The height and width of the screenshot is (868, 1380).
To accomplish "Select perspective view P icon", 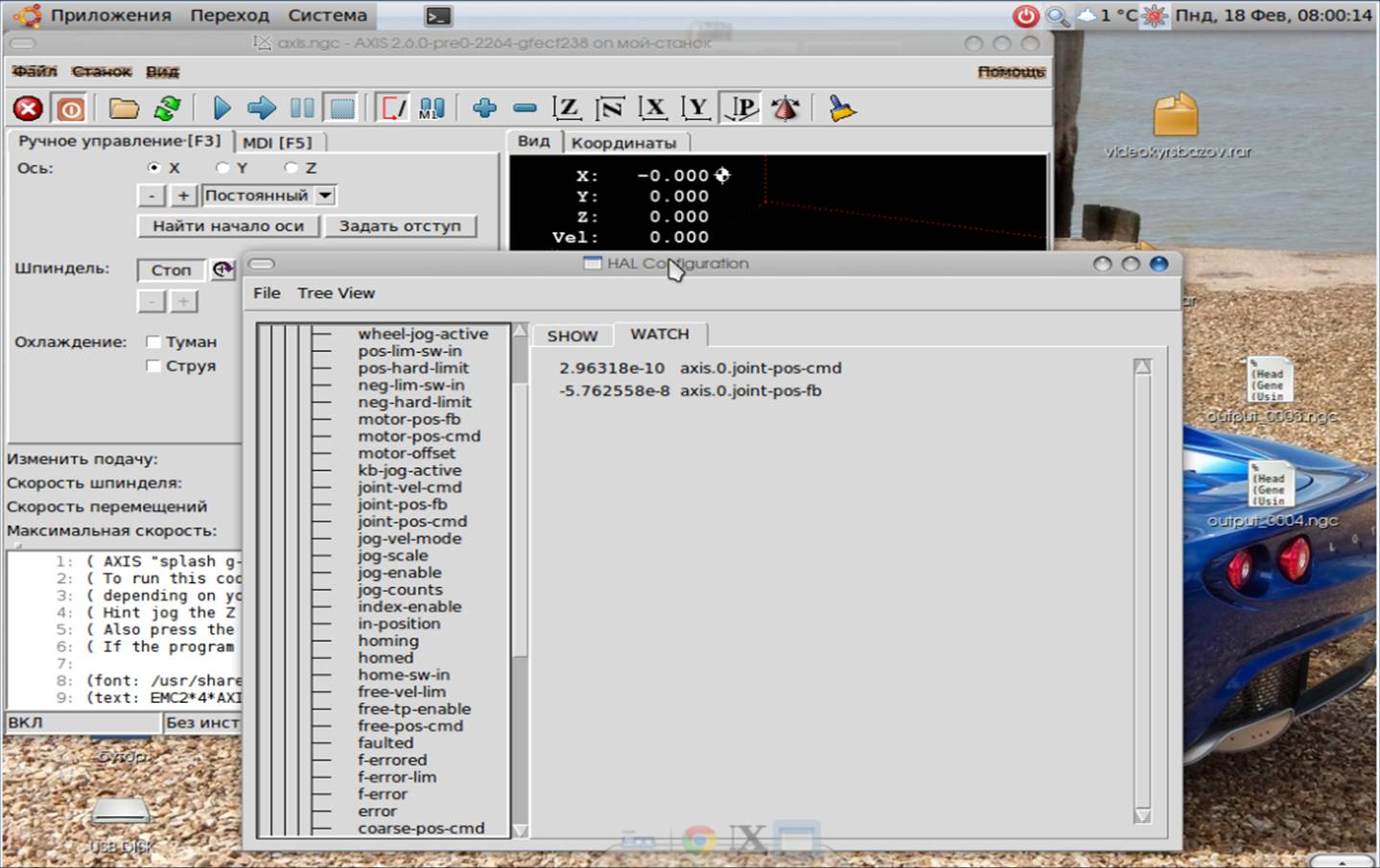I will pos(741,108).
